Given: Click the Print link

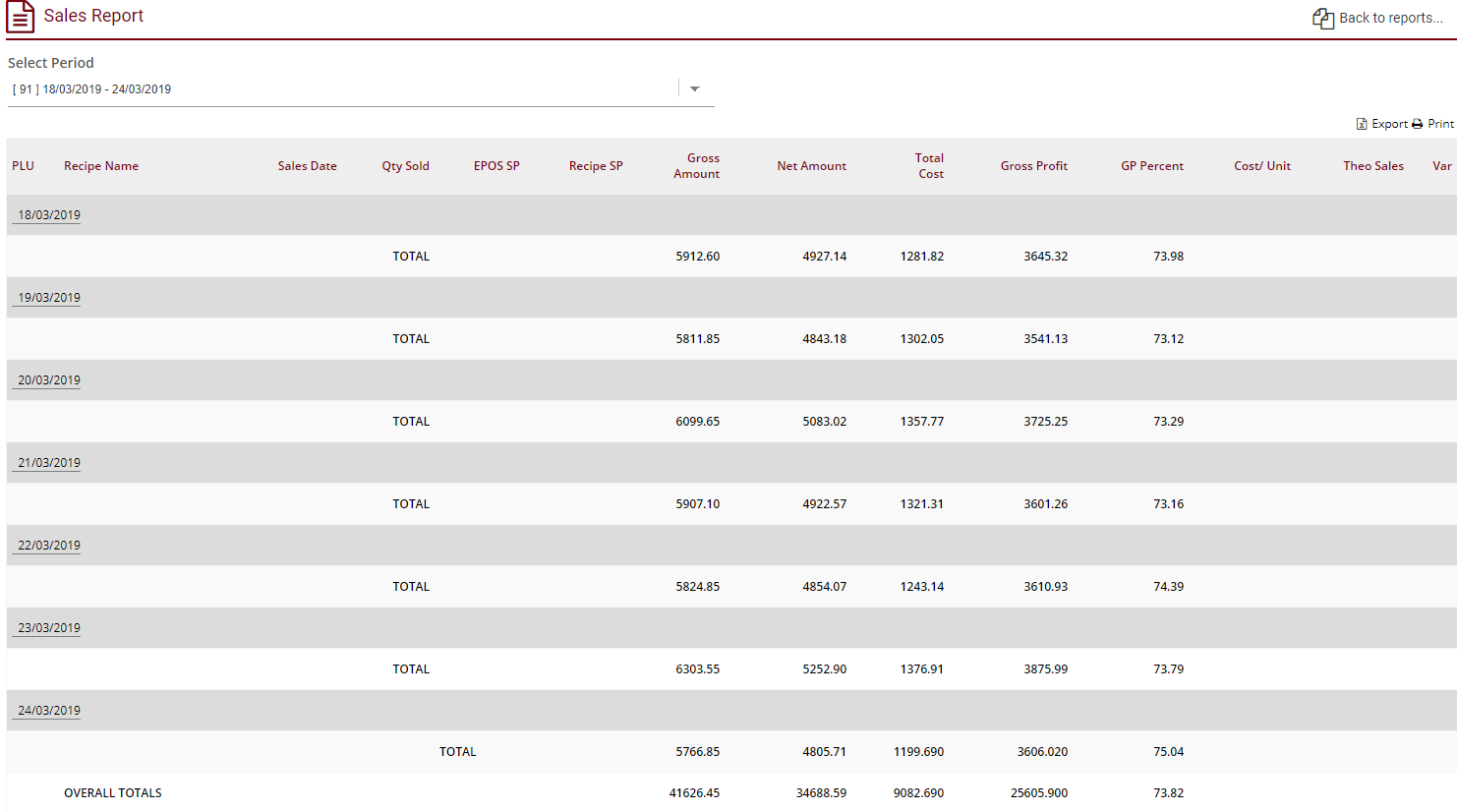Looking at the screenshot, I should tap(1440, 124).
